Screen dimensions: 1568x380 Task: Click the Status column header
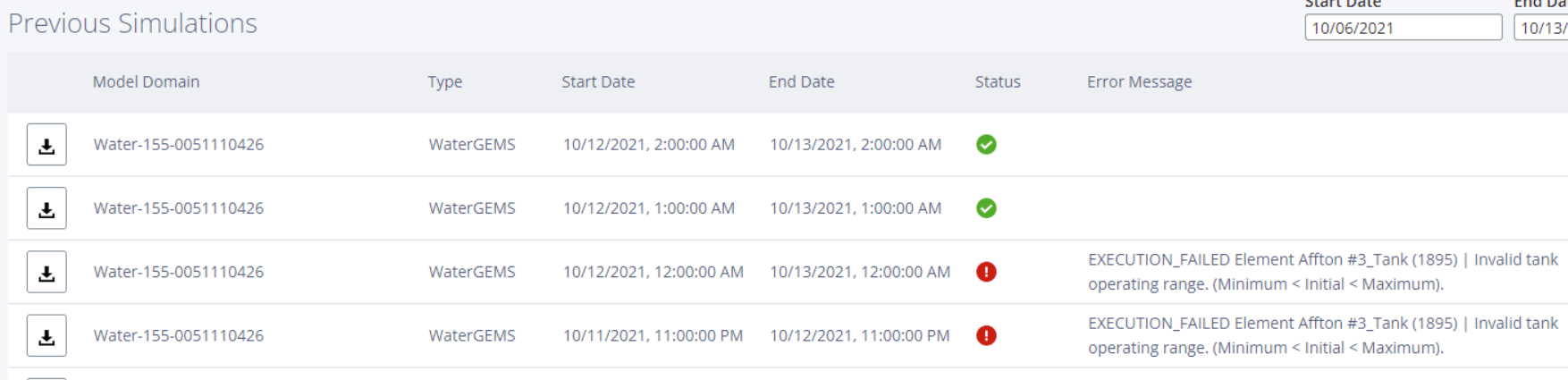pyautogui.click(x=997, y=81)
